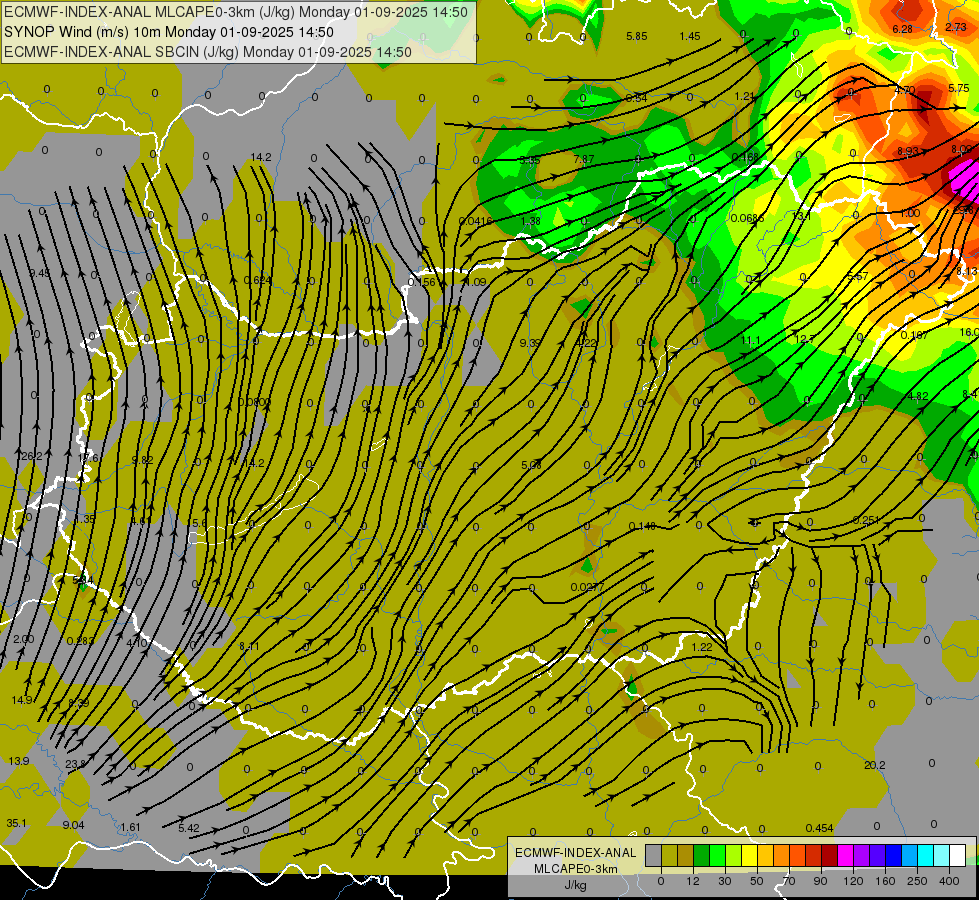Select the '70' legend tick label
This screenshot has height=900, width=979.
click(789, 881)
